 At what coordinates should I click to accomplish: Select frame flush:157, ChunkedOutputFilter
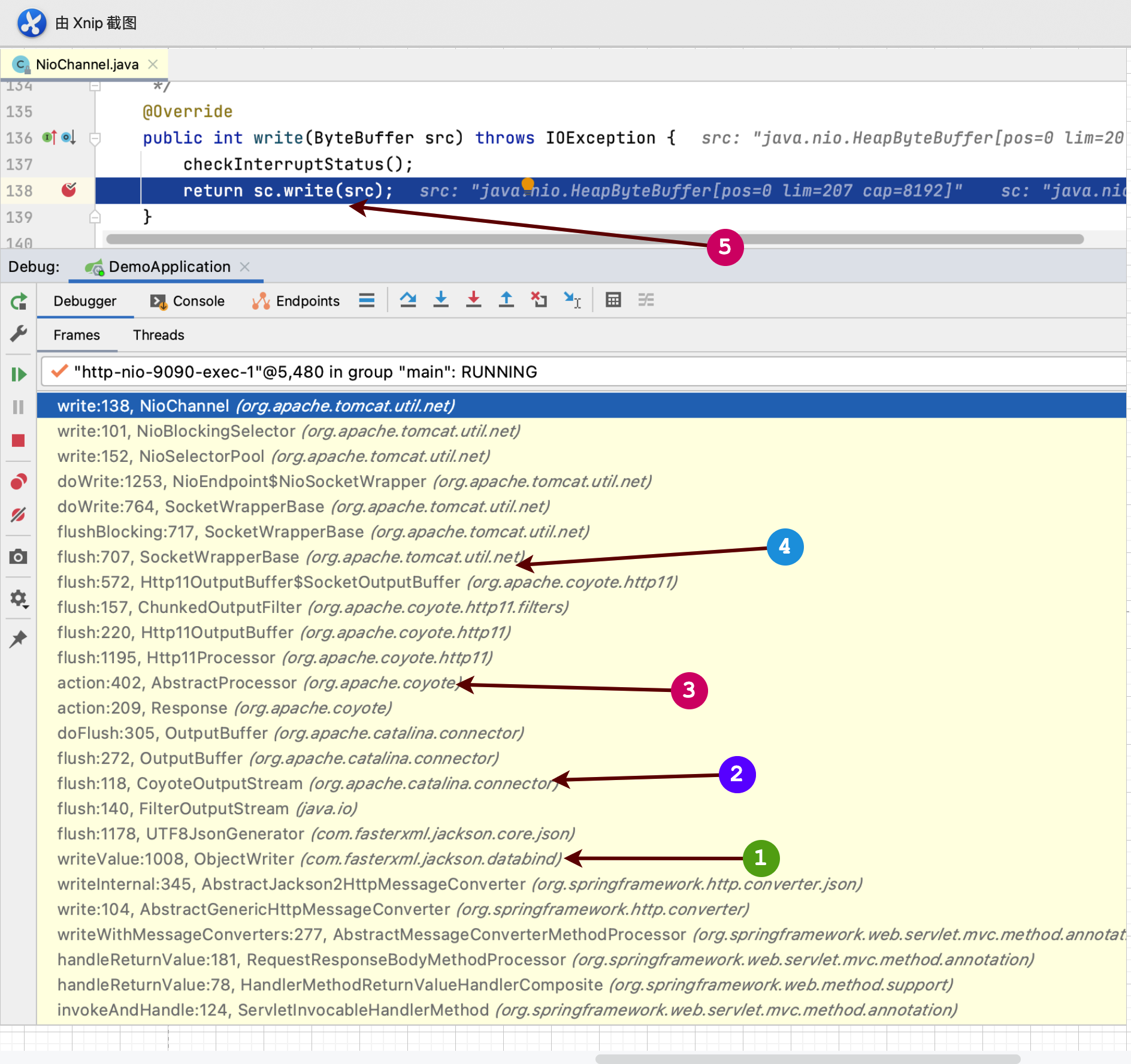[x=581, y=607]
